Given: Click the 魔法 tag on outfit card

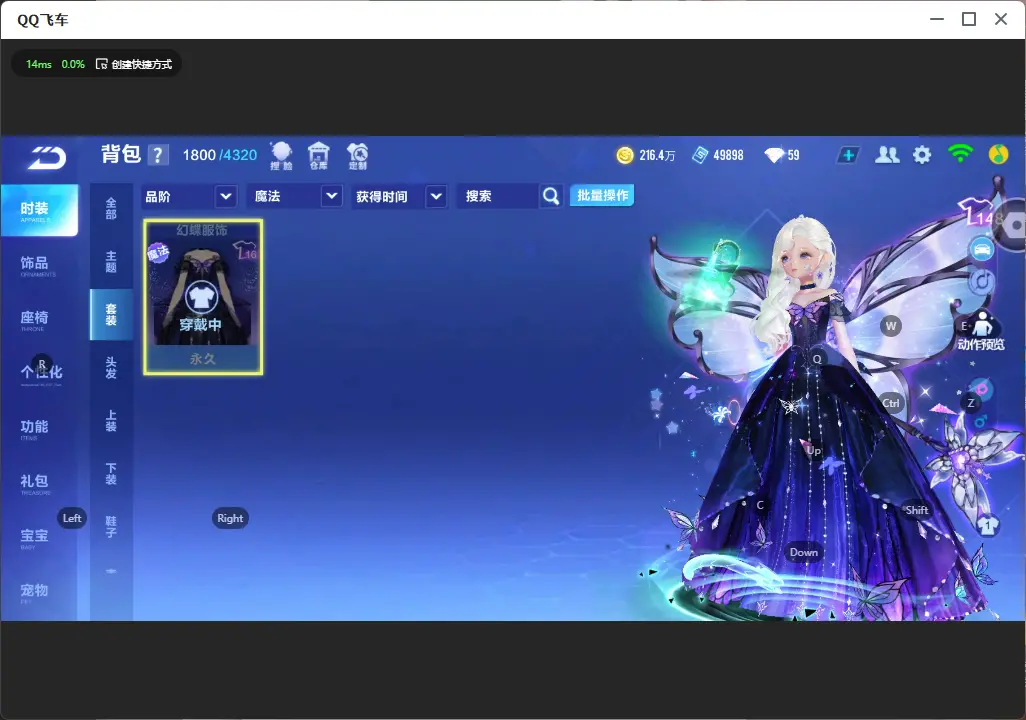Looking at the screenshot, I should click(x=158, y=252).
